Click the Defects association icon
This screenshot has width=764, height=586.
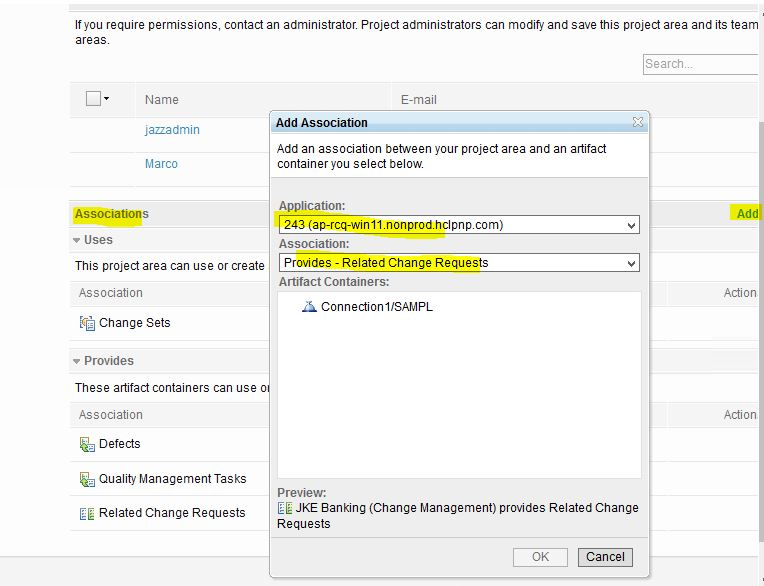coord(87,444)
